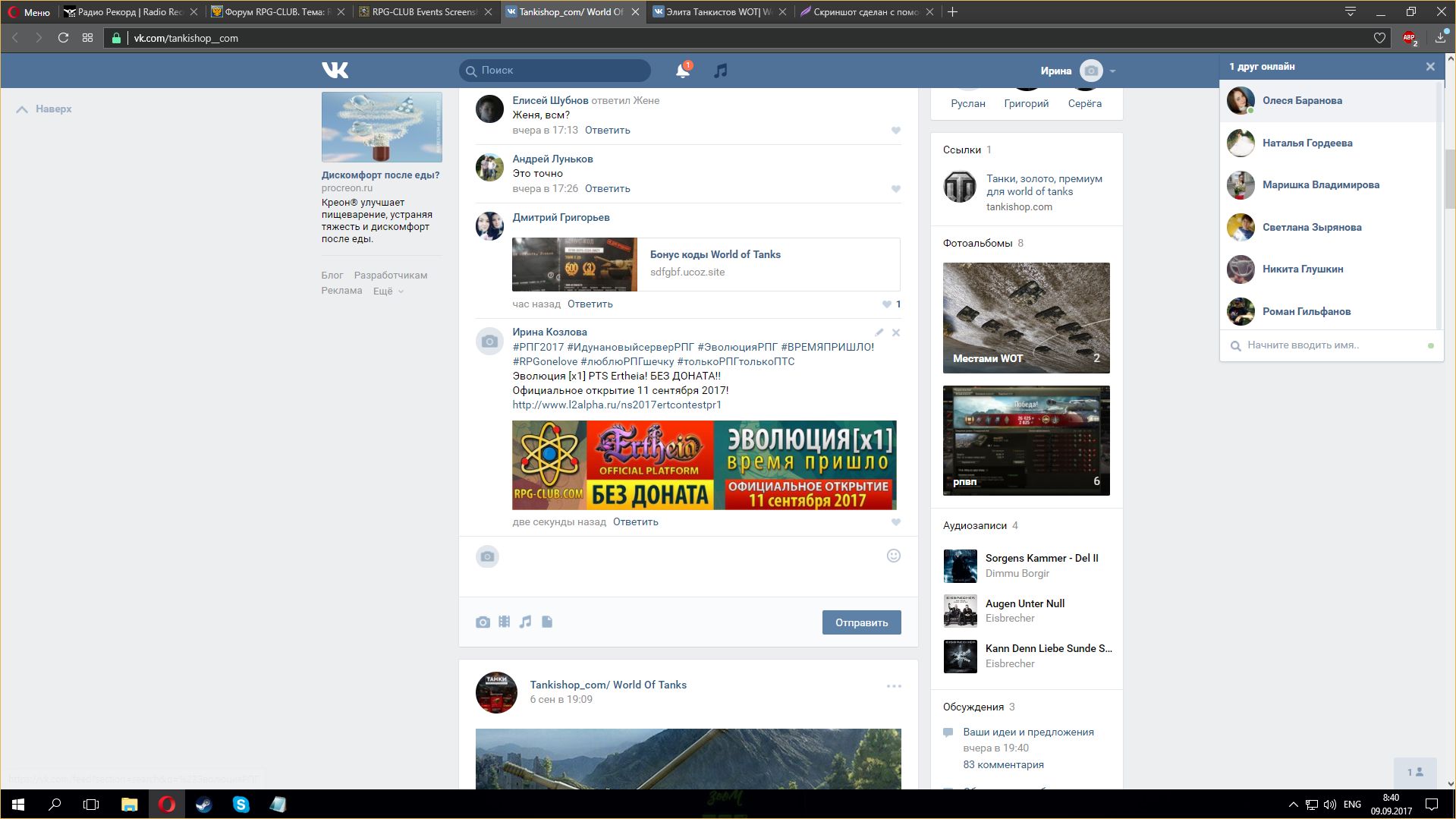Screen dimensions: 1456x819
Task: Attach a photo using the camera icon
Action: click(x=483, y=622)
